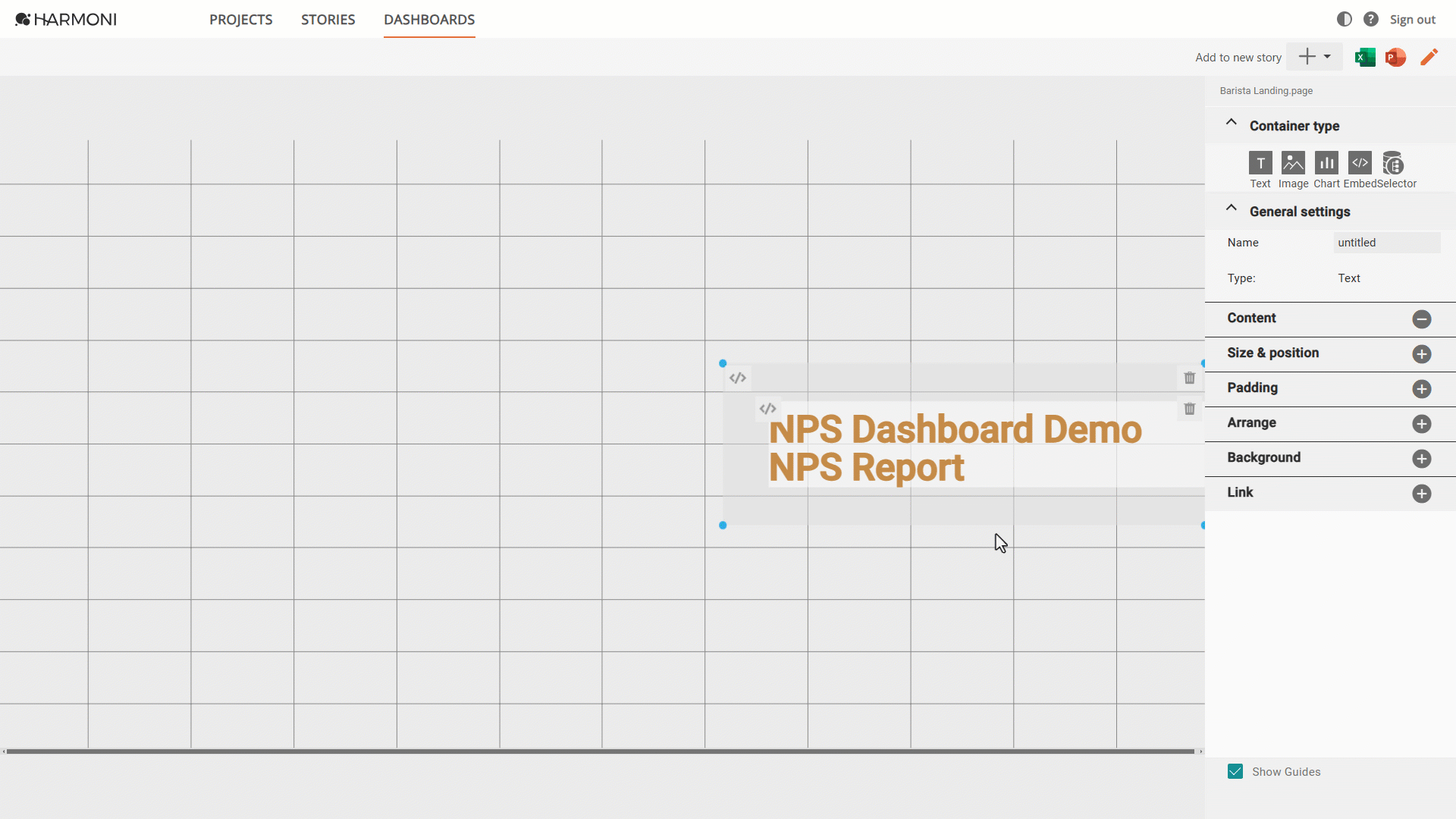Select the Image container type icon
The width and height of the screenshot is (1456, 819).
(x=1293, y=163)
